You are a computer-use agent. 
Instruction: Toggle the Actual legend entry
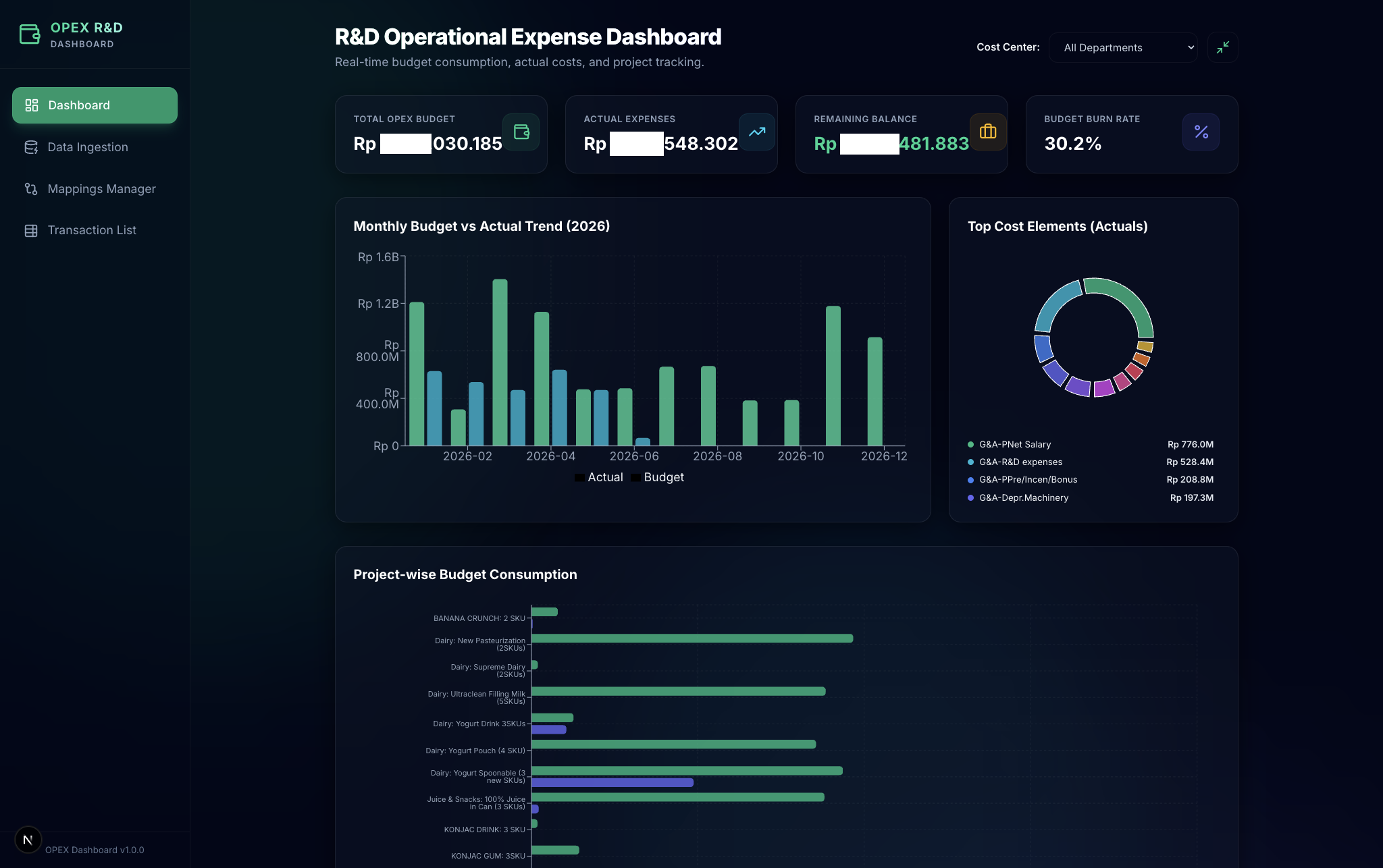pos(599,477)
